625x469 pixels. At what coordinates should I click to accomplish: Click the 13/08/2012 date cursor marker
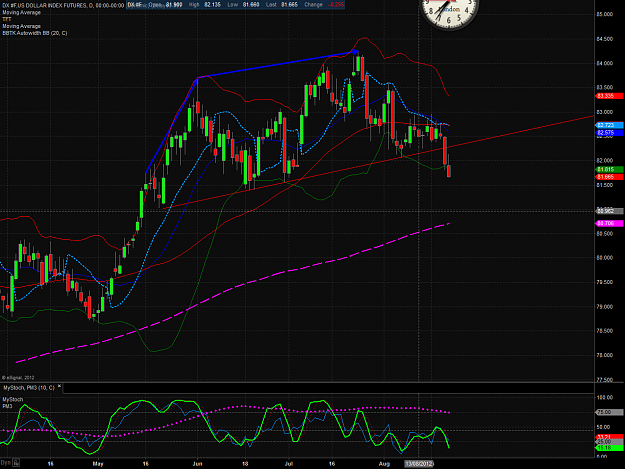point(419,464)
